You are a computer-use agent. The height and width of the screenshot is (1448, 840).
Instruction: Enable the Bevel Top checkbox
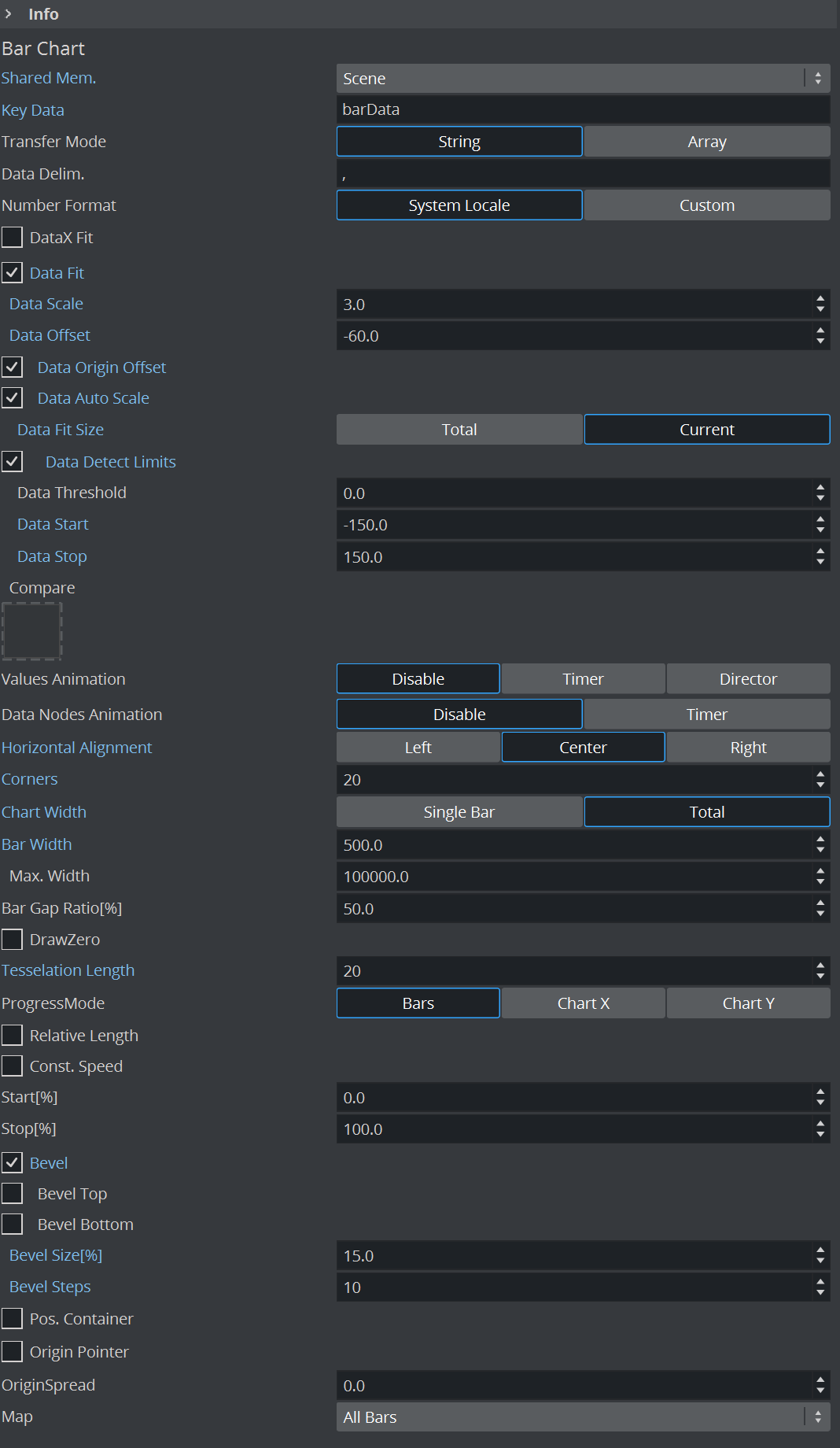pos(13,1194)
